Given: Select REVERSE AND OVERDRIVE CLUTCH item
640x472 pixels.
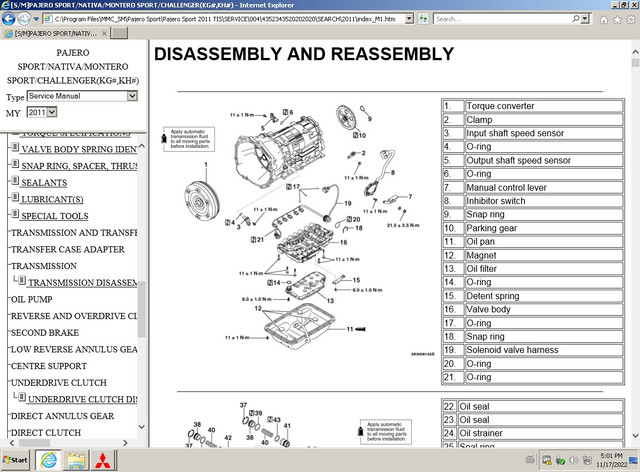Looking at the screenshot, I should pyautogui.click(x=74, y=316).
